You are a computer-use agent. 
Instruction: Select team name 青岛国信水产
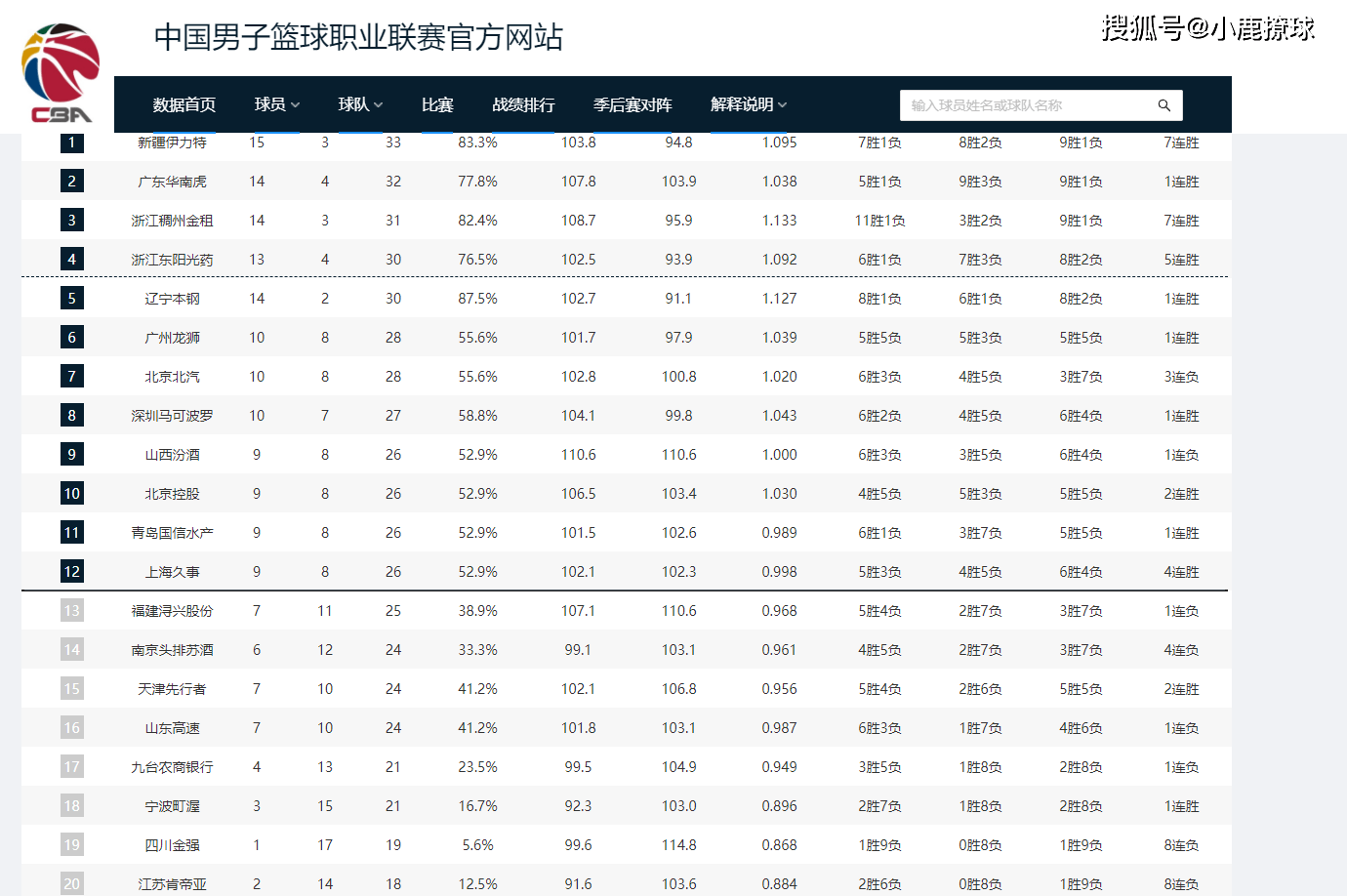172,533
